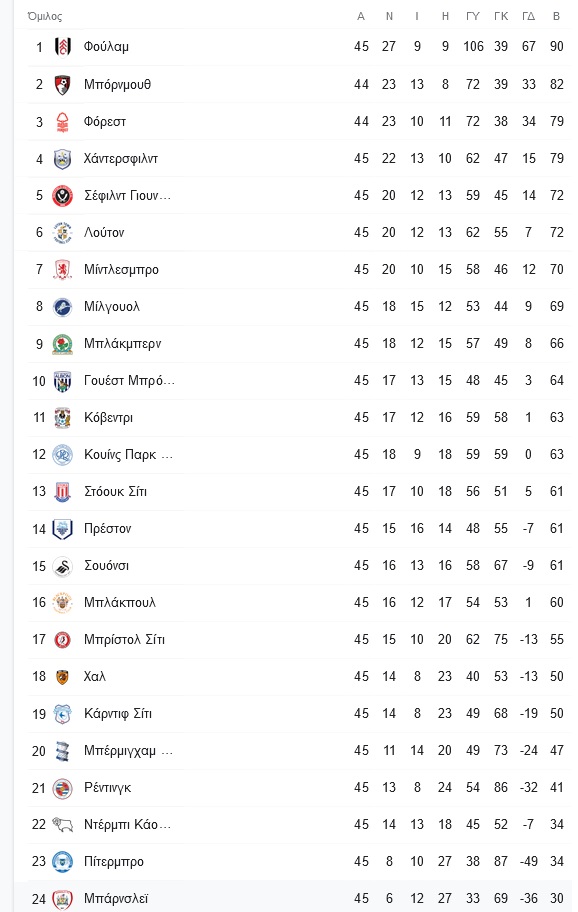The width and height of the screenshot is (578, 912).
Task: Click the Hull City tiger crest
Action: 62,676
